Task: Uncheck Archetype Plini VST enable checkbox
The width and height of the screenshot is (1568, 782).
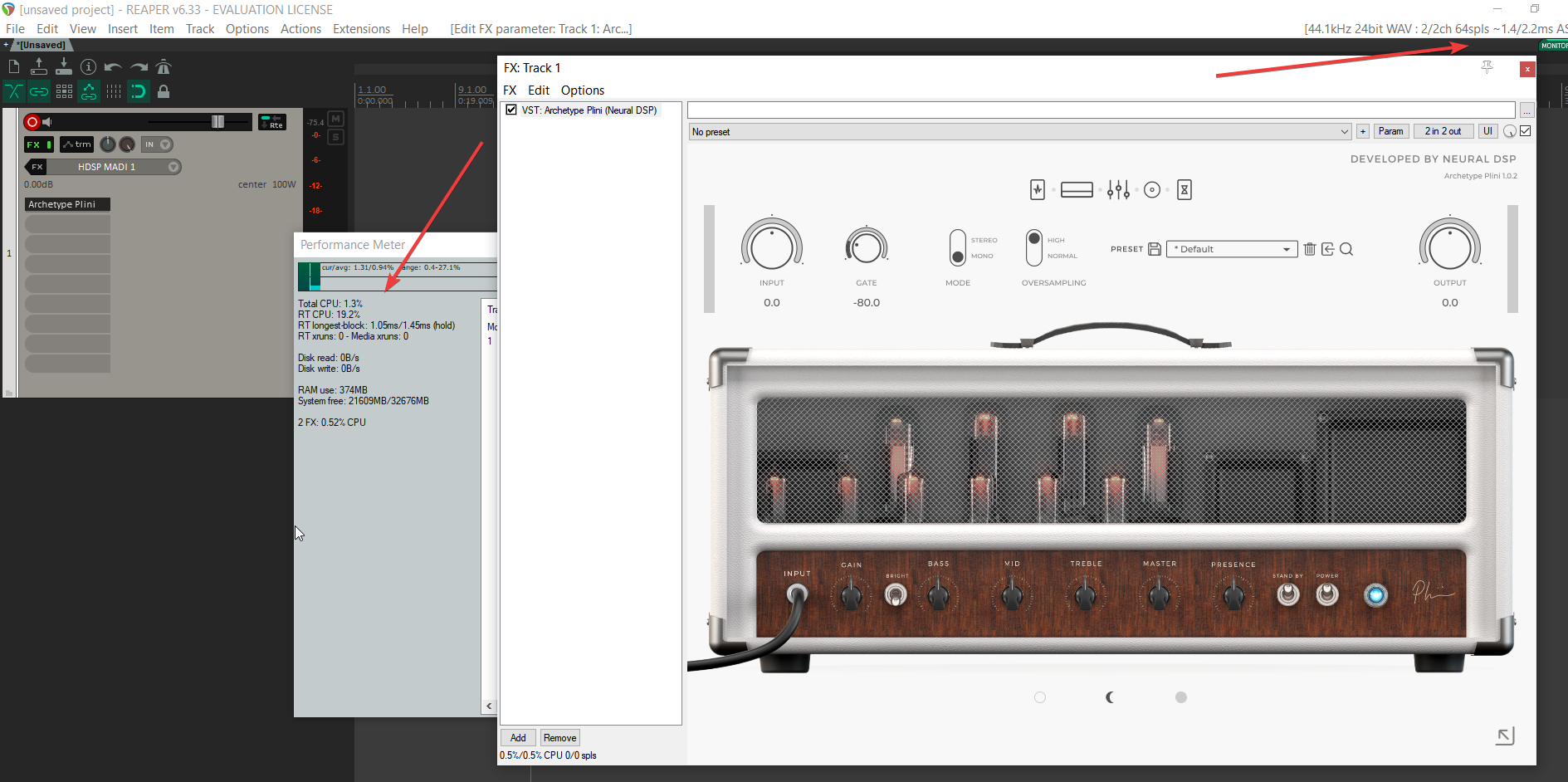Action: [511, 110]
